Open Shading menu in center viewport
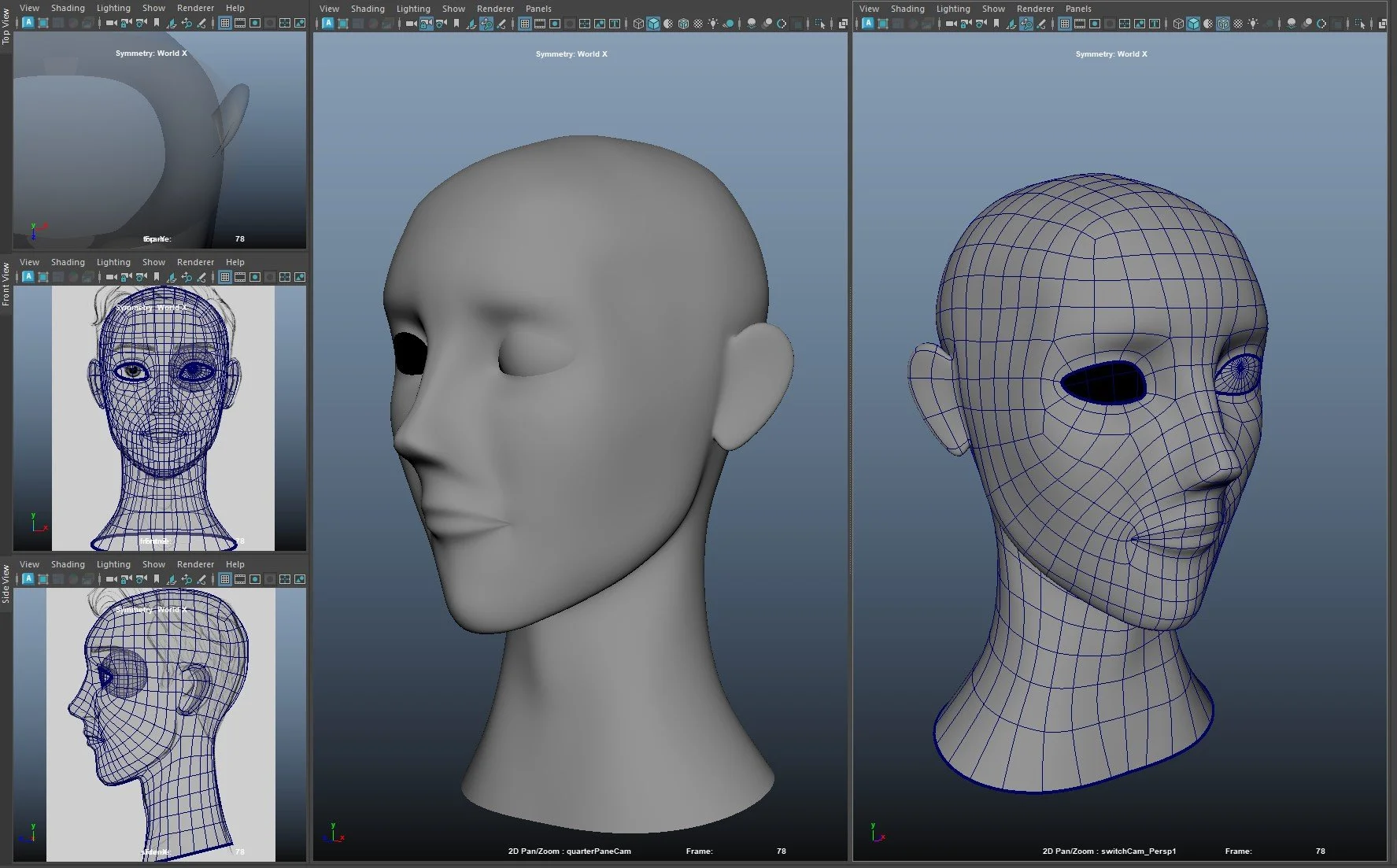 click(x=368, y=9)
